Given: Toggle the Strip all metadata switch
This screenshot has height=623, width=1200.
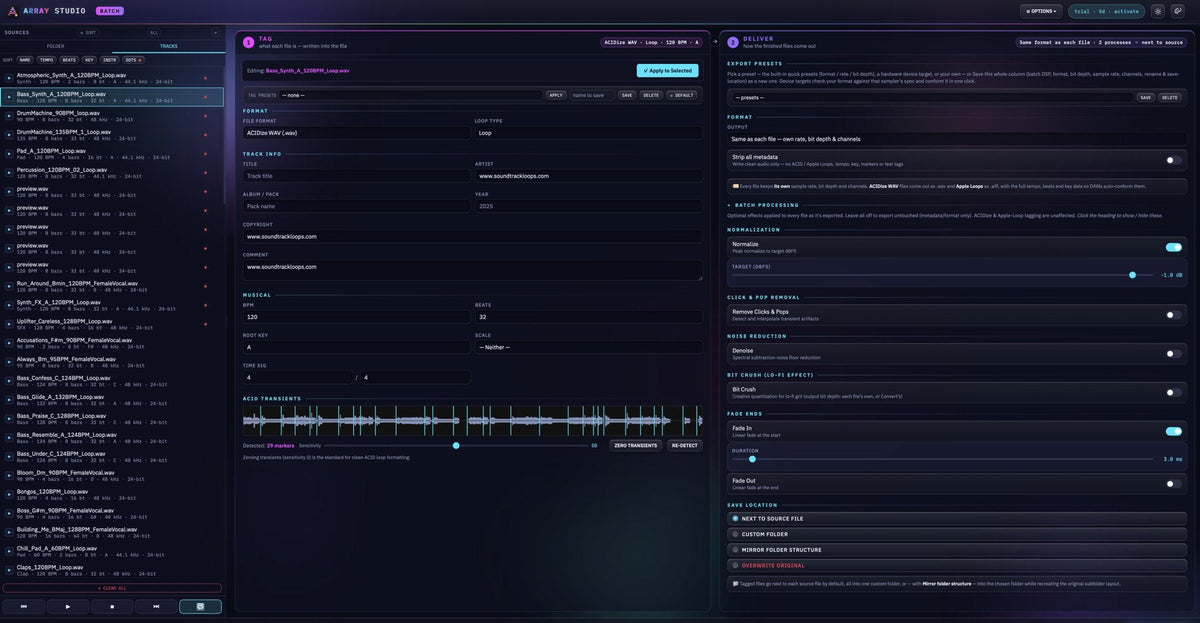Looking at the screenshot, I should click(x=1173, y=160).
